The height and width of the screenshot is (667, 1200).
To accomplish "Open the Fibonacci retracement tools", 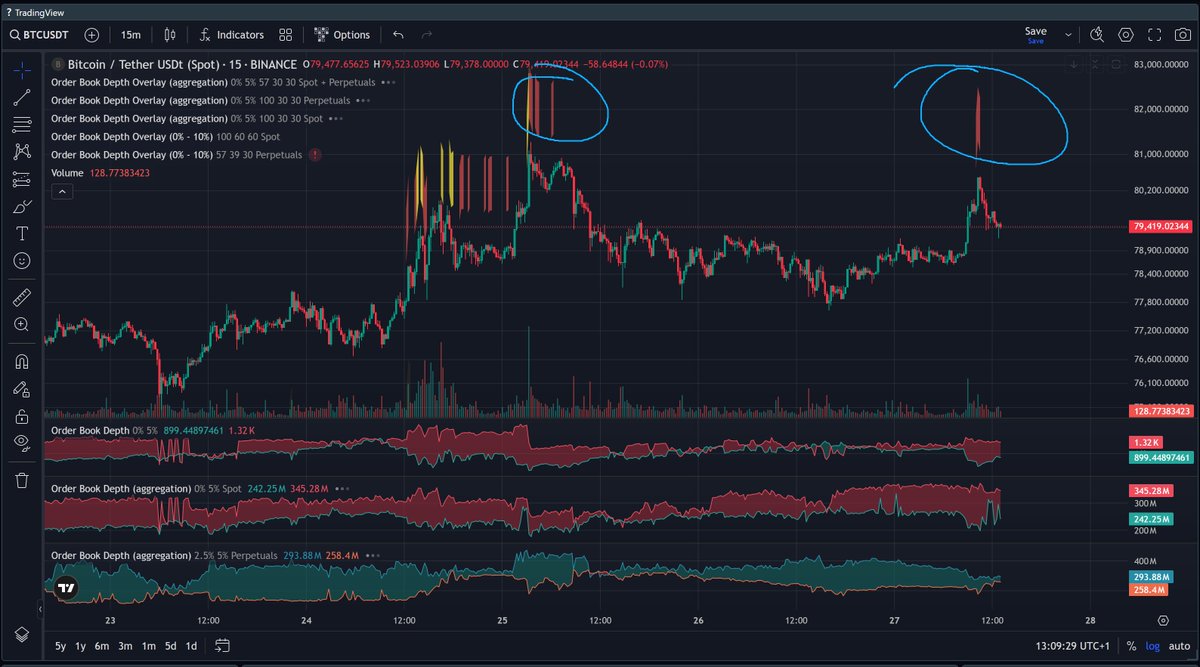I will pos(21,125).
